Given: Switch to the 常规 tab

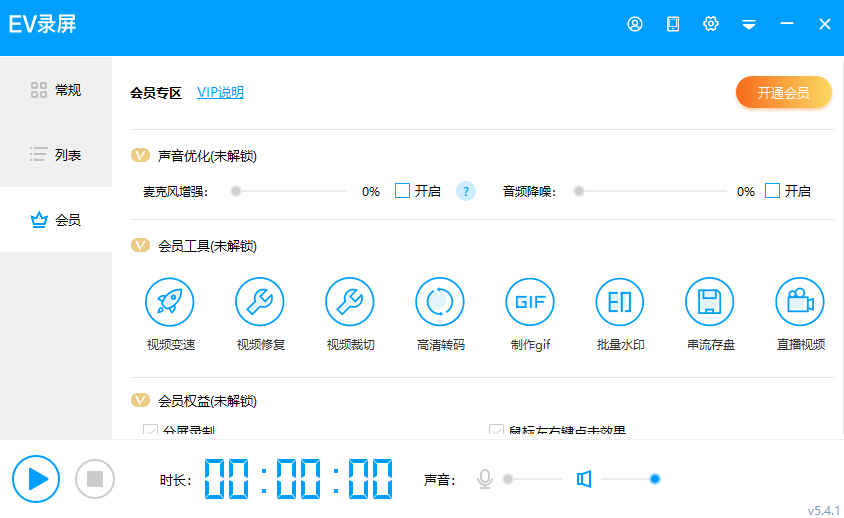Looking at the screenshot, I should (56, 90).
